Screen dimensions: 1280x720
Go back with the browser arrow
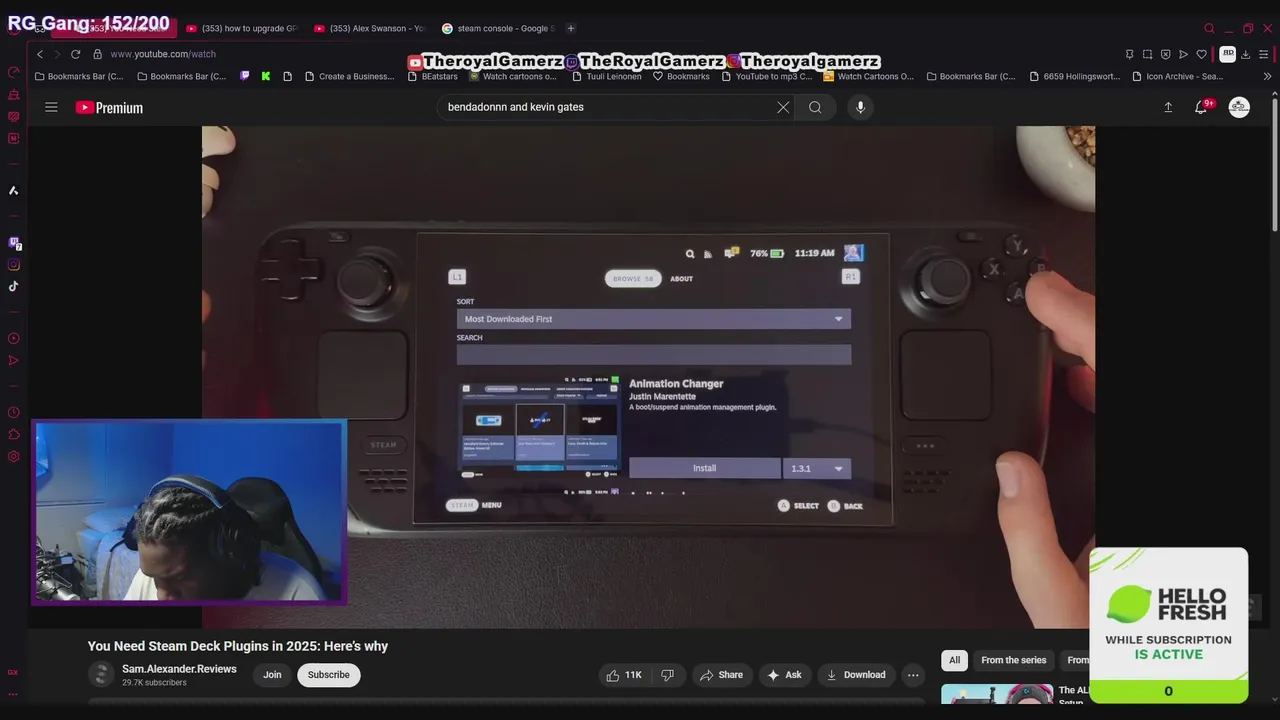tap(40, 54)
